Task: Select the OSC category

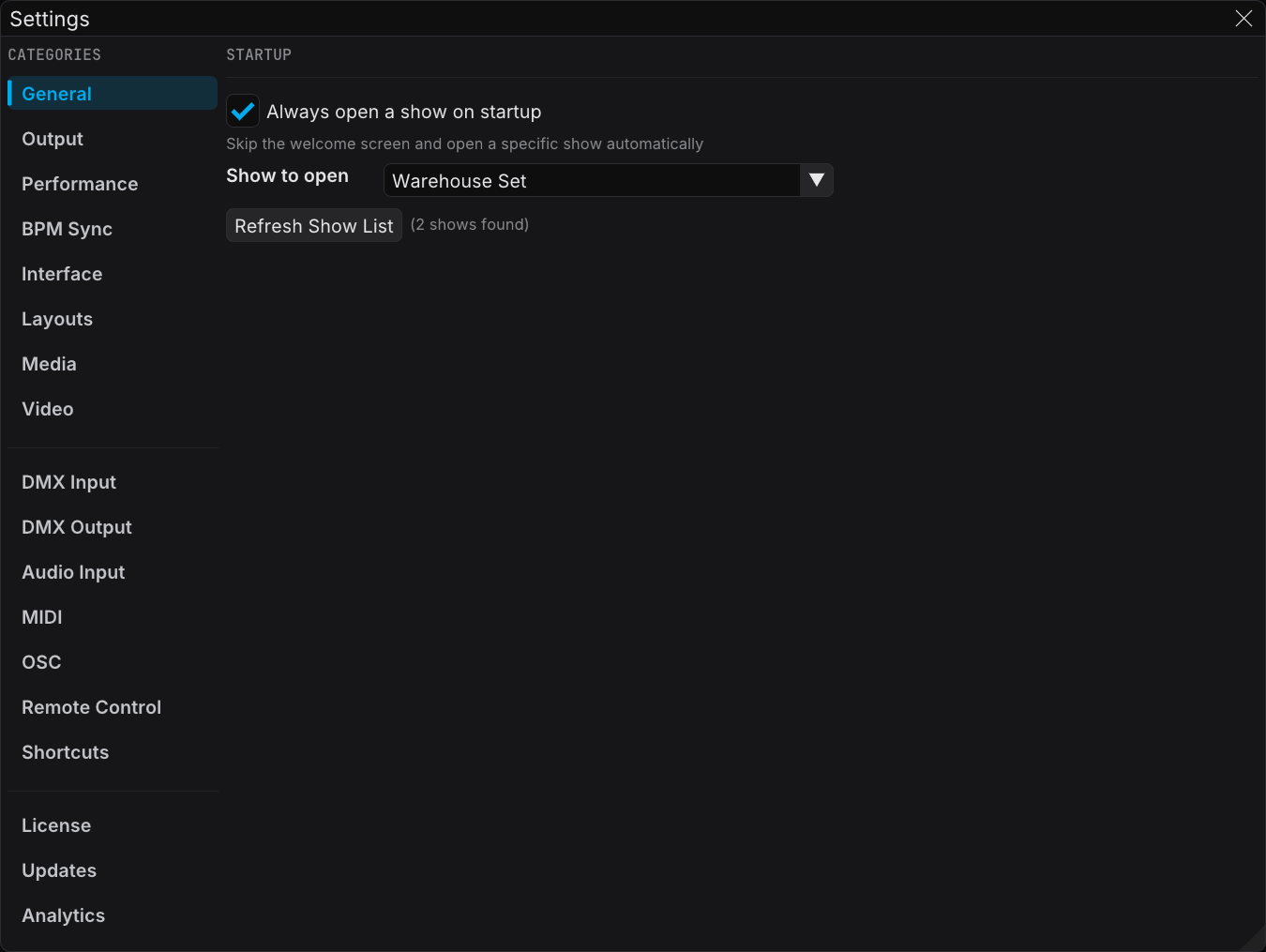Action: point(113,662)
